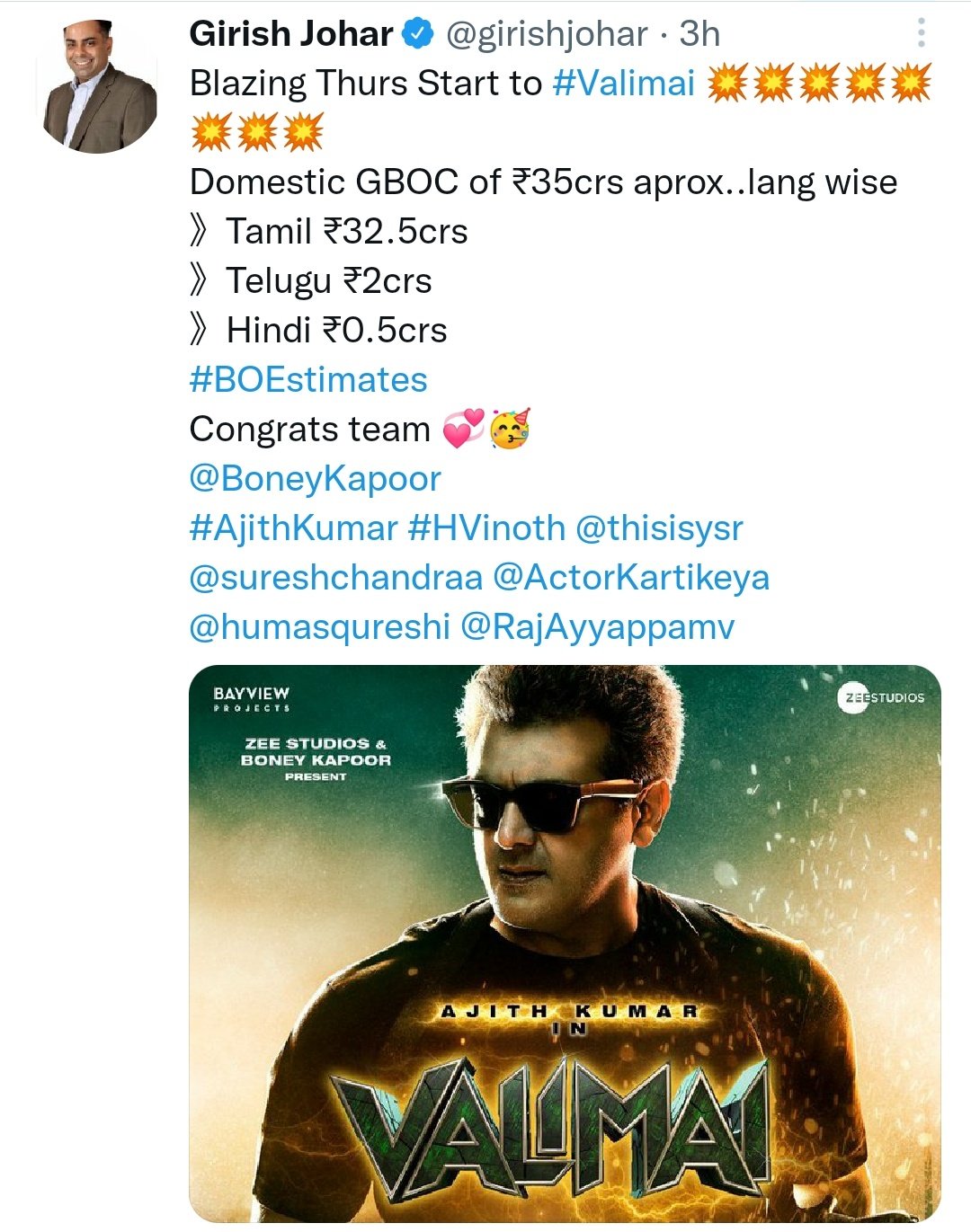Click Girish Johar's profile picture
The width and height of the screenshot is (971, 1232).
(x=96, y=86)
